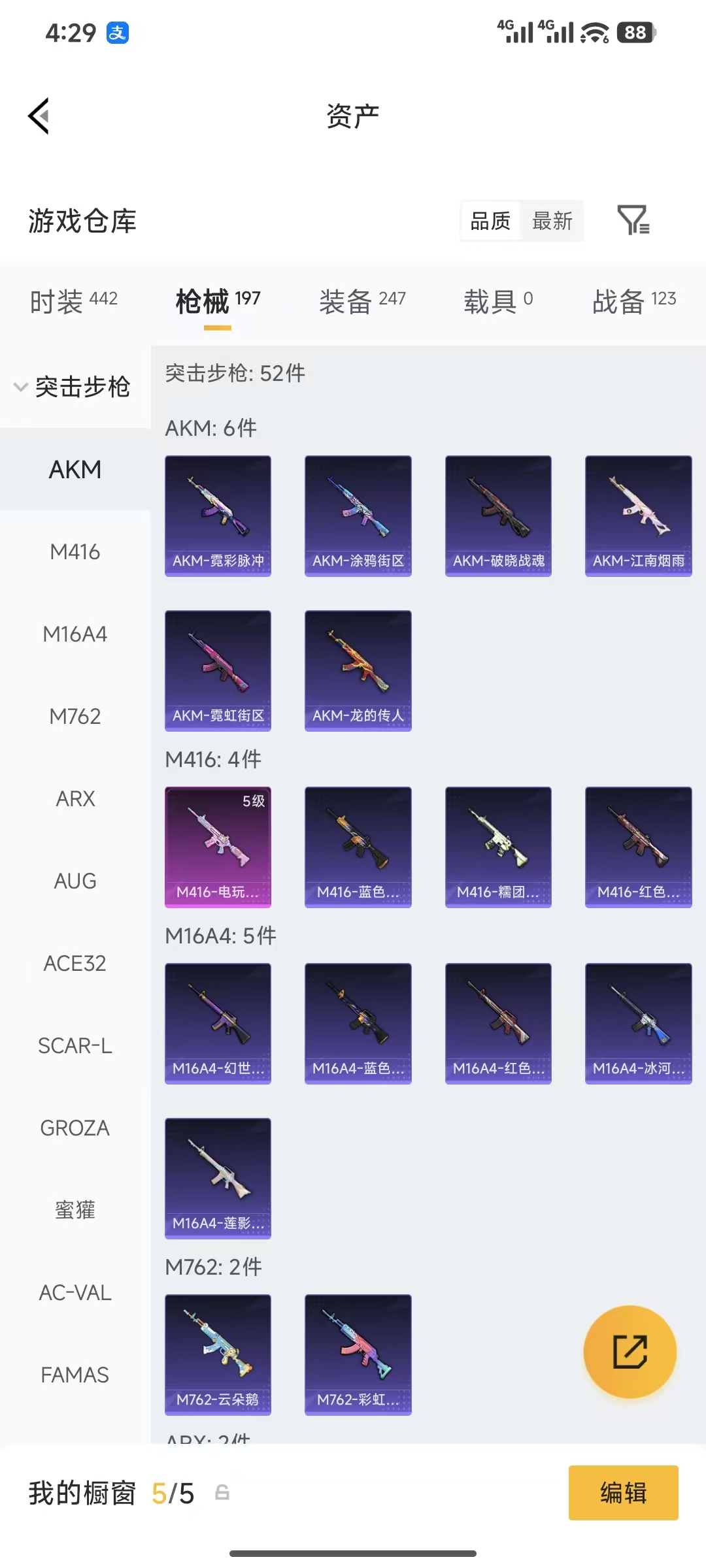Screen dimensions: 706x1568
Task: Collapse the 突击步枪 category chevron
Action: [x=21, y=387]
